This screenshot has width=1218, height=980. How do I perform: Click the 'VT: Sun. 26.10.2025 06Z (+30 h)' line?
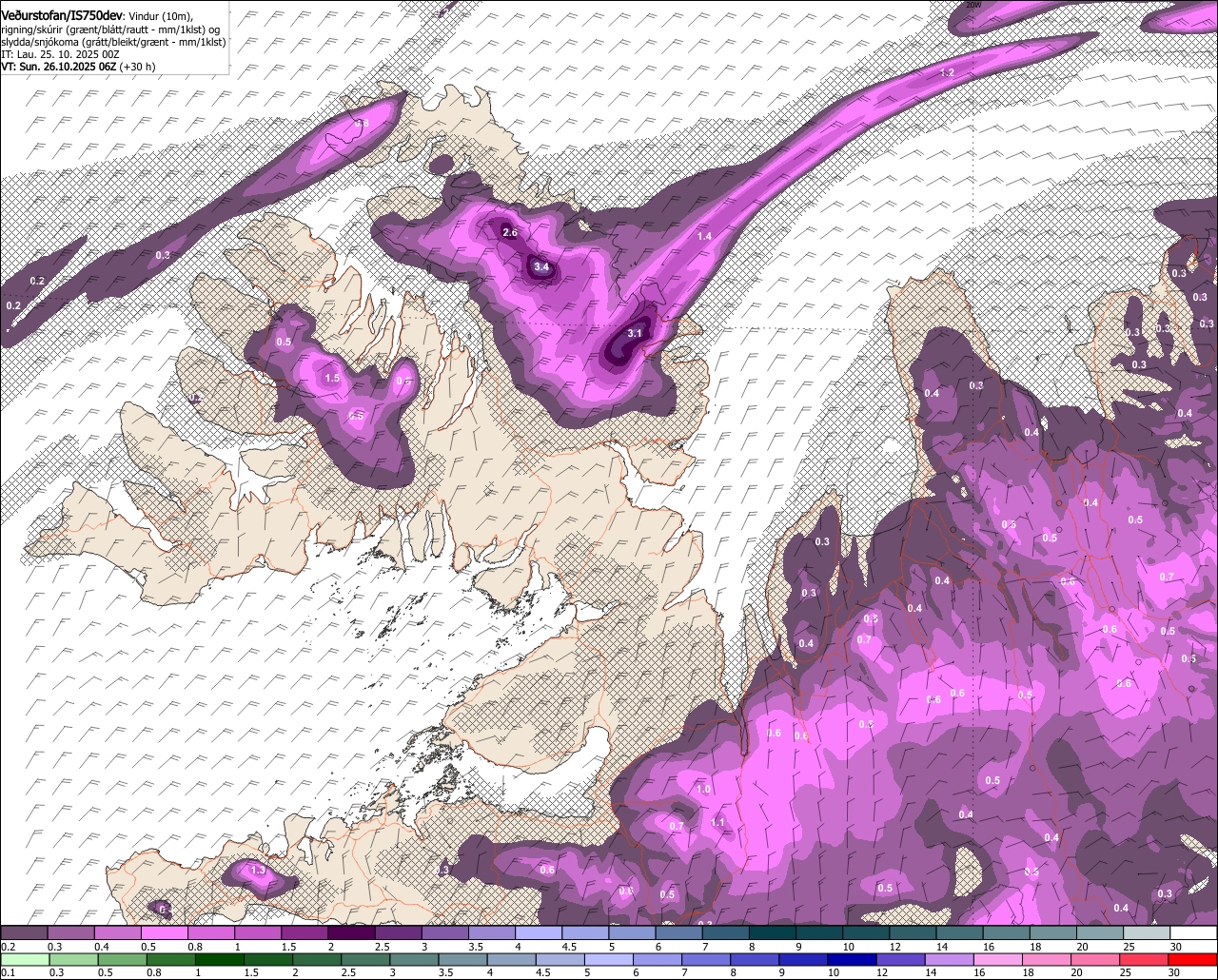(78, 67)
